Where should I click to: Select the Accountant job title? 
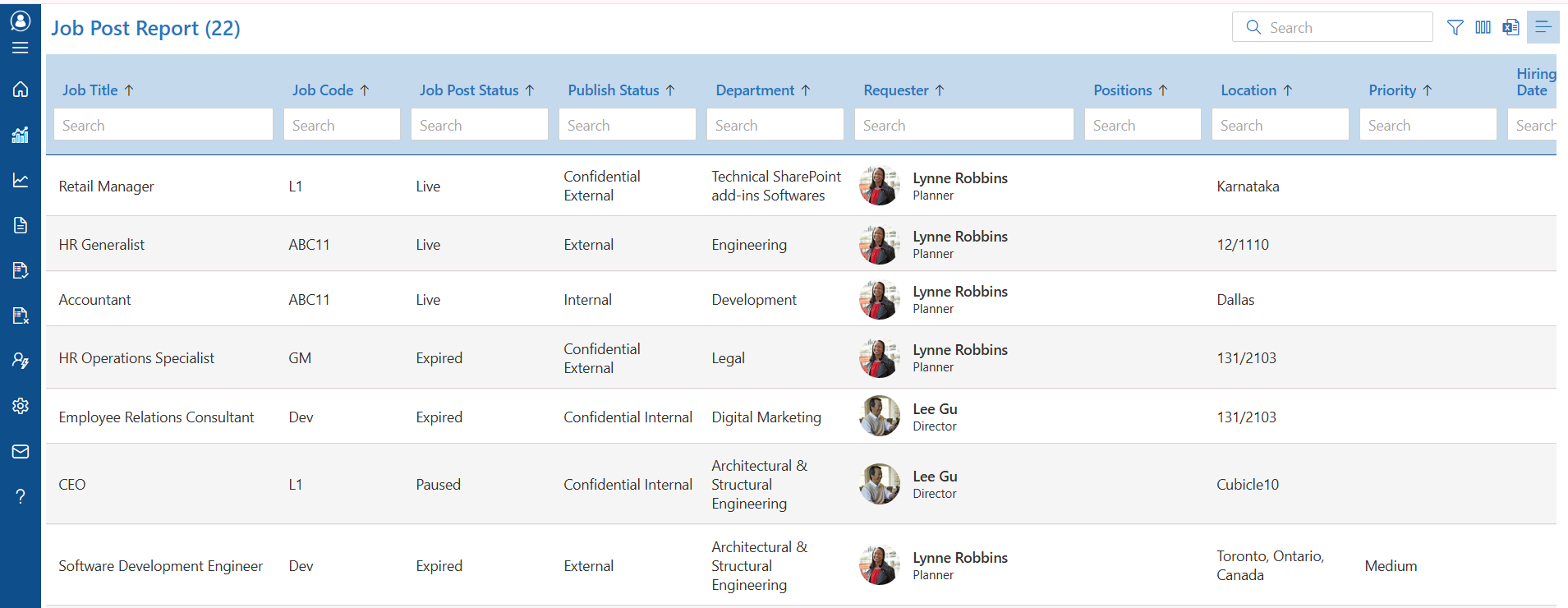(94, 300)
